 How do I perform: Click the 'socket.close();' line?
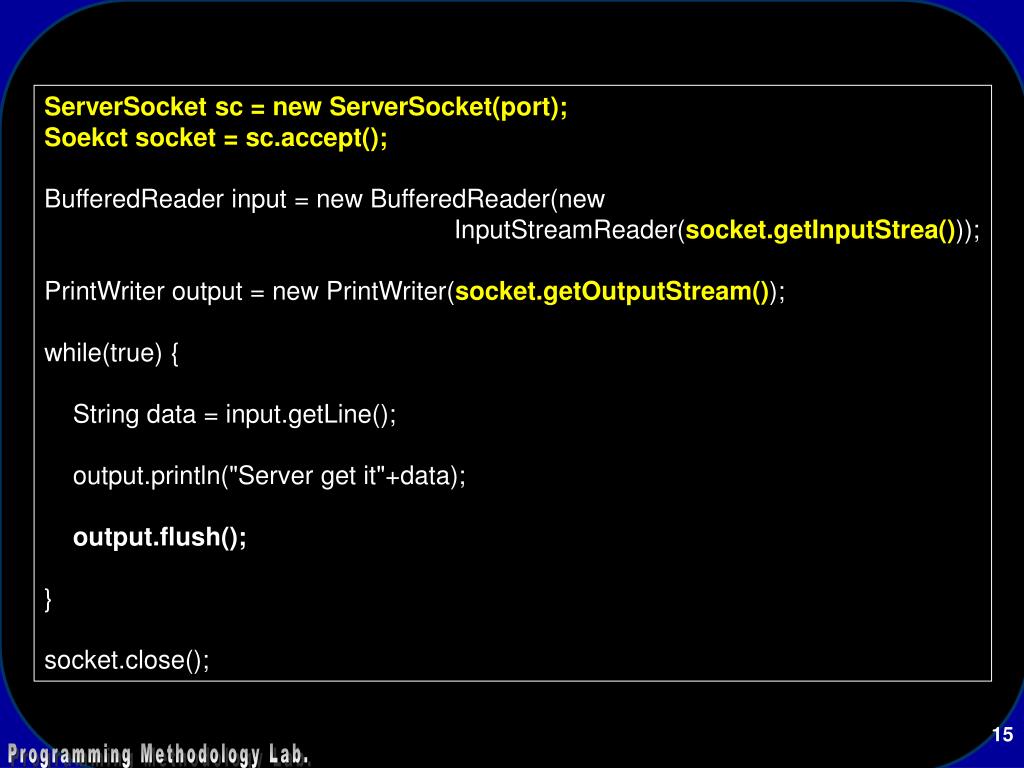pyautogui.click(x=127, y=660)
